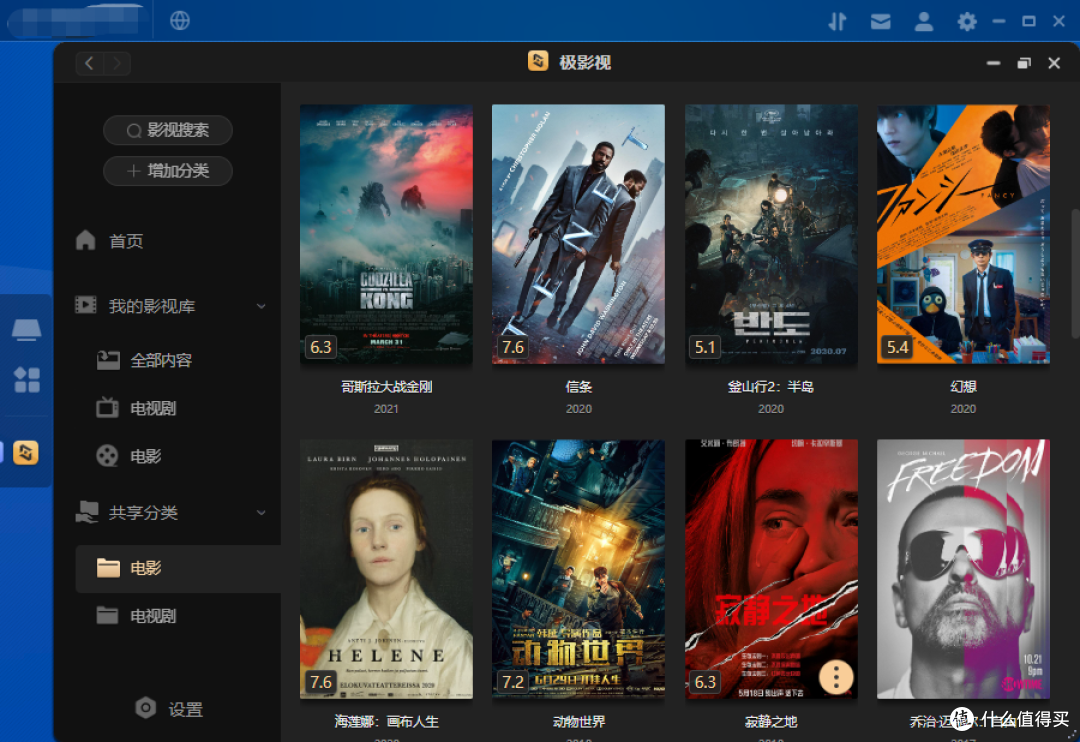Open the three-dot menu on the 寂静之地 poster
This screenshot has height=742, width=1080.
(x=836, y=678)
